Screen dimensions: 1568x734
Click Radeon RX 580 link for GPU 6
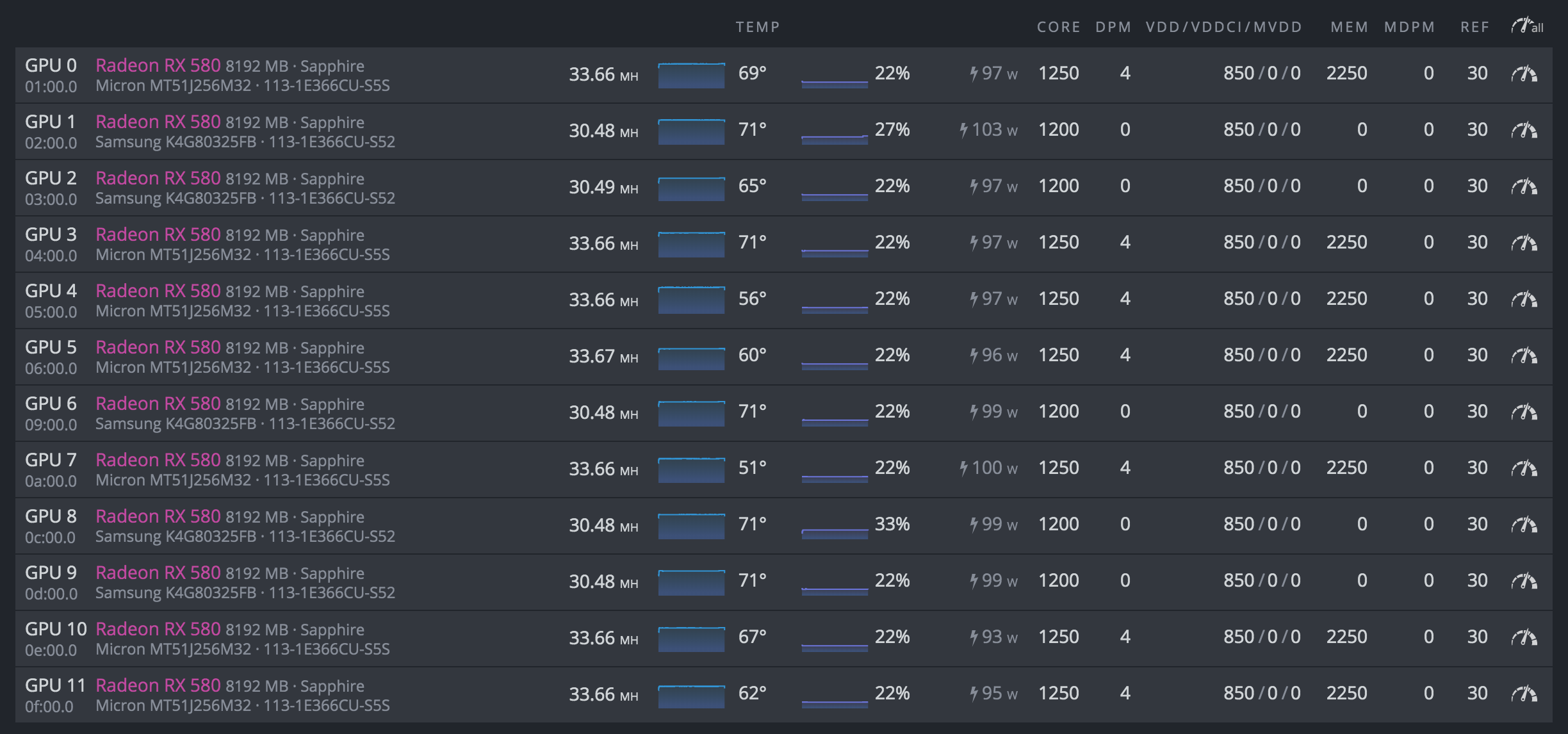(158, 404)
